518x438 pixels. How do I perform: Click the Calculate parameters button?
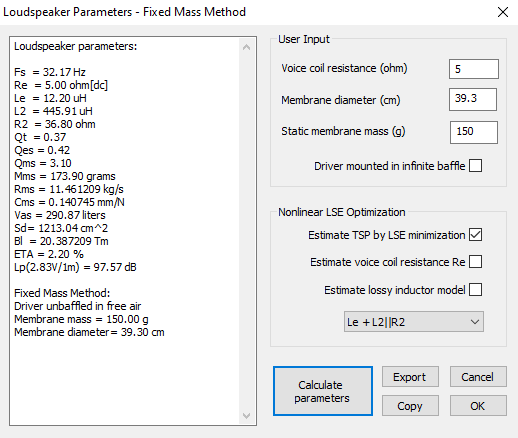click(x=323, y=391)
